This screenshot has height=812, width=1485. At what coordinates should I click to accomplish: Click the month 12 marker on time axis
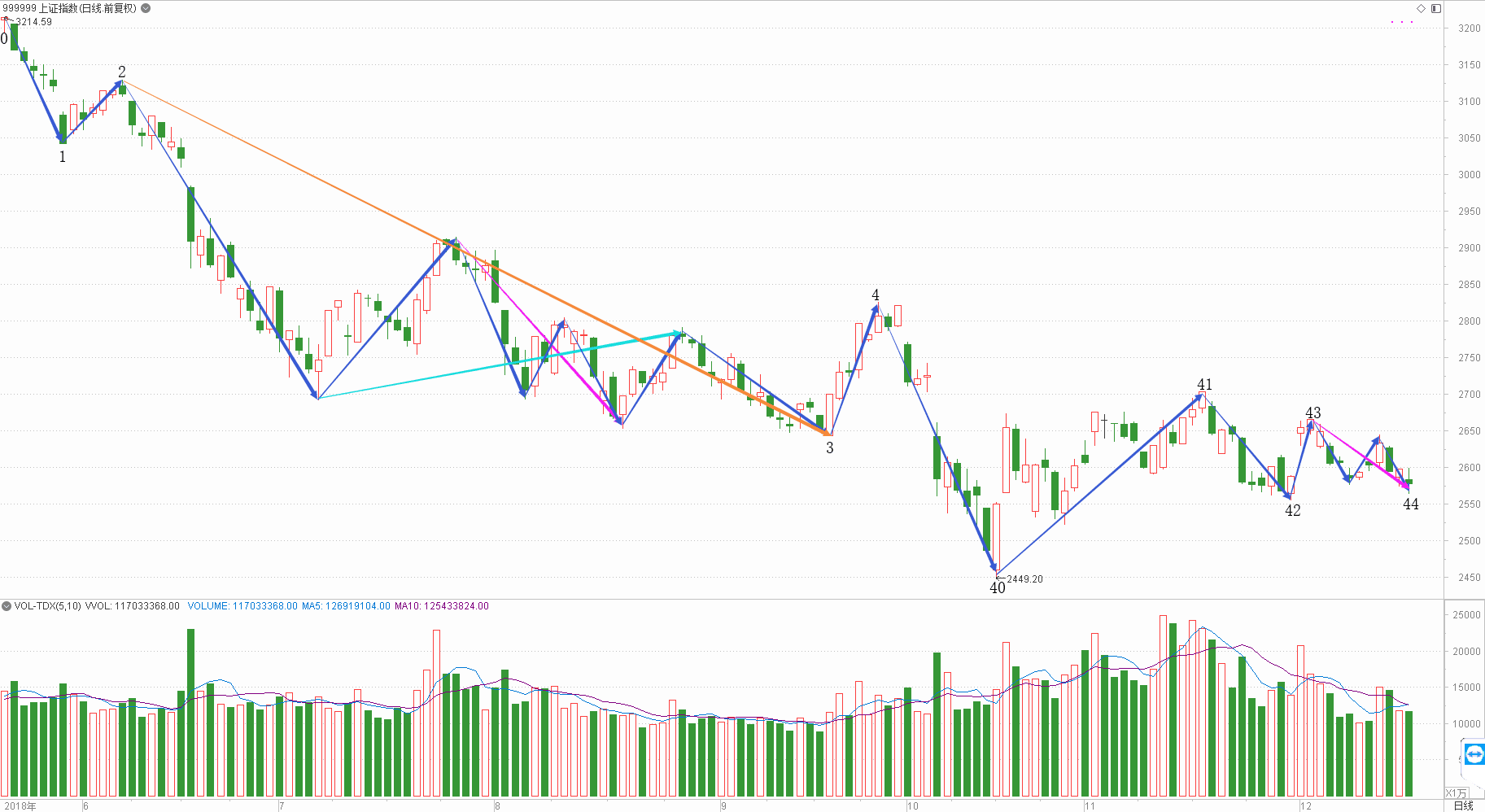tap(1306, 806)
